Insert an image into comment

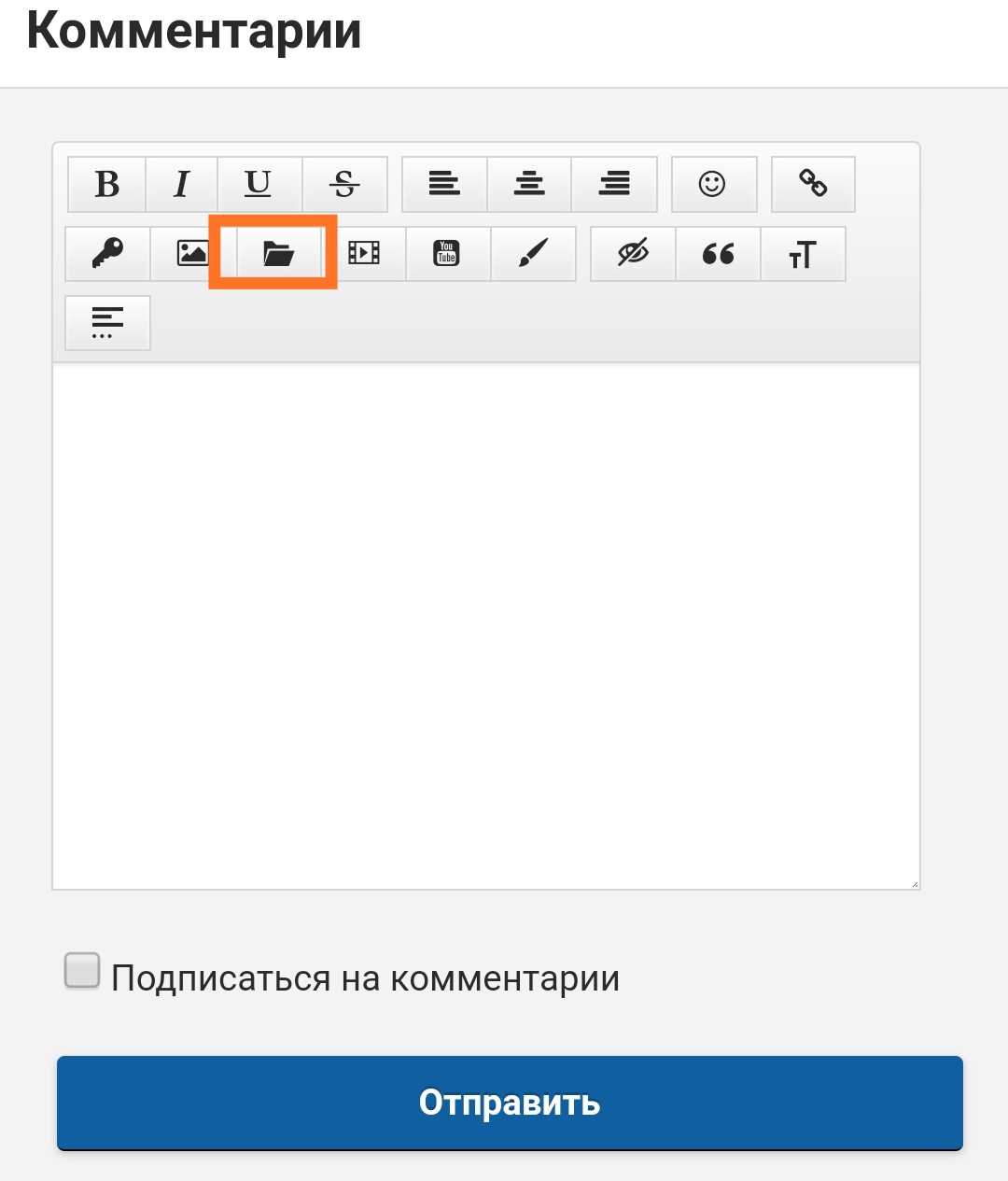[x=192, y=253]
